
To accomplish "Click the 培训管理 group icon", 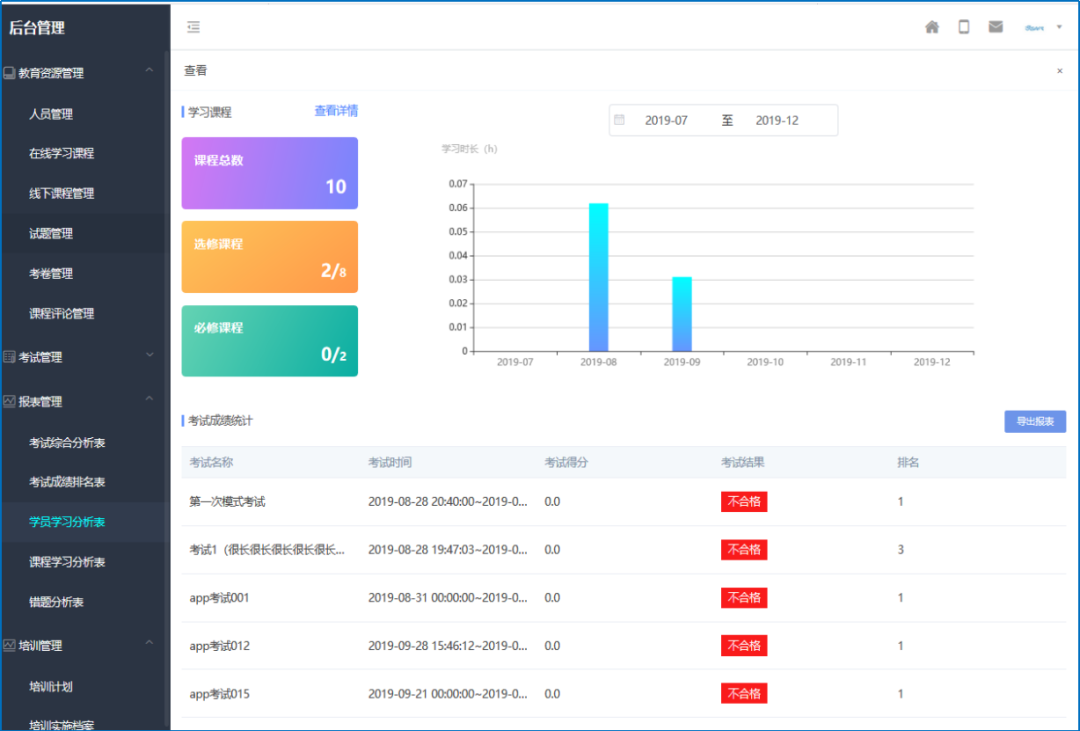I will [x=9, y=646].
